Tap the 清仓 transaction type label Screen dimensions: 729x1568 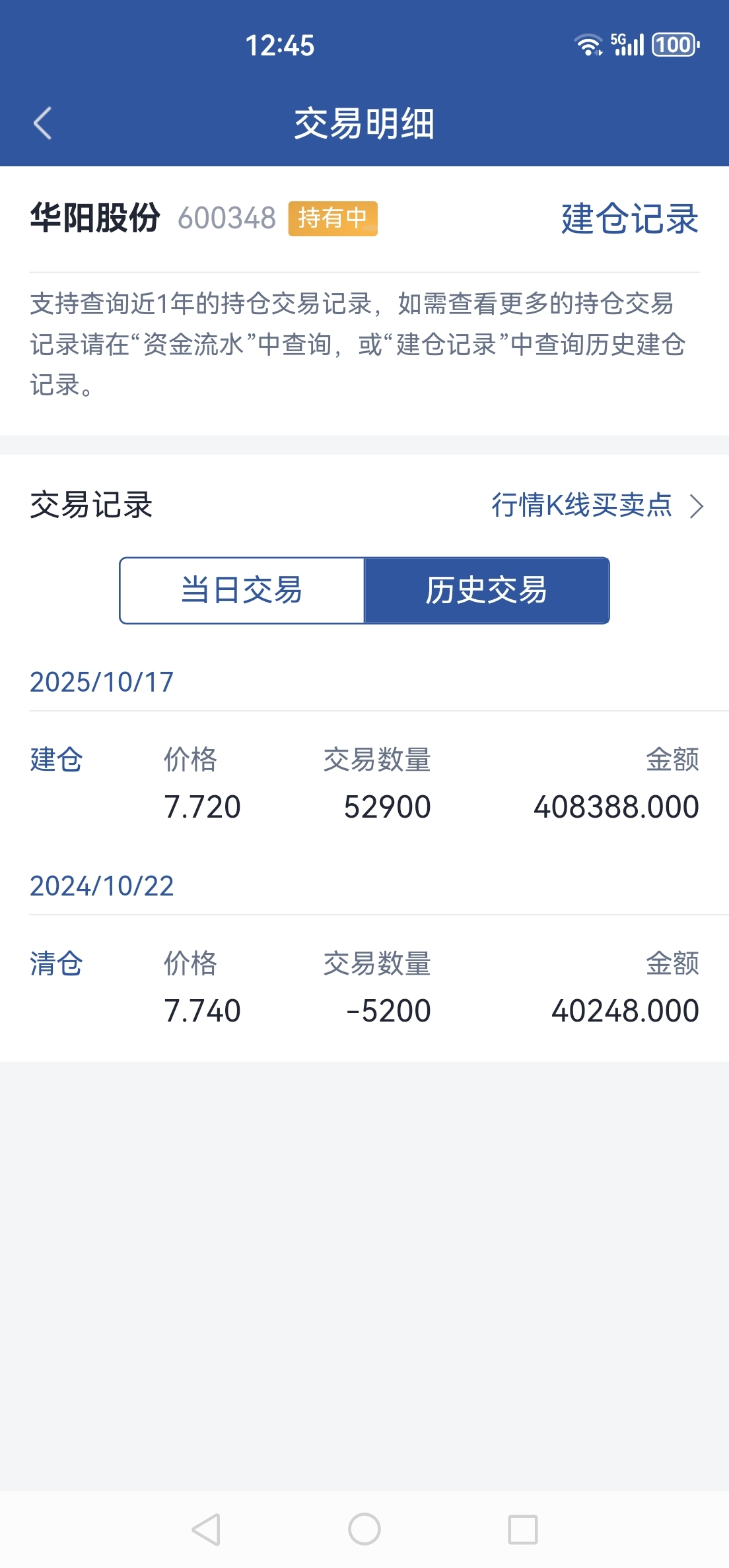(x=56, y=964)
